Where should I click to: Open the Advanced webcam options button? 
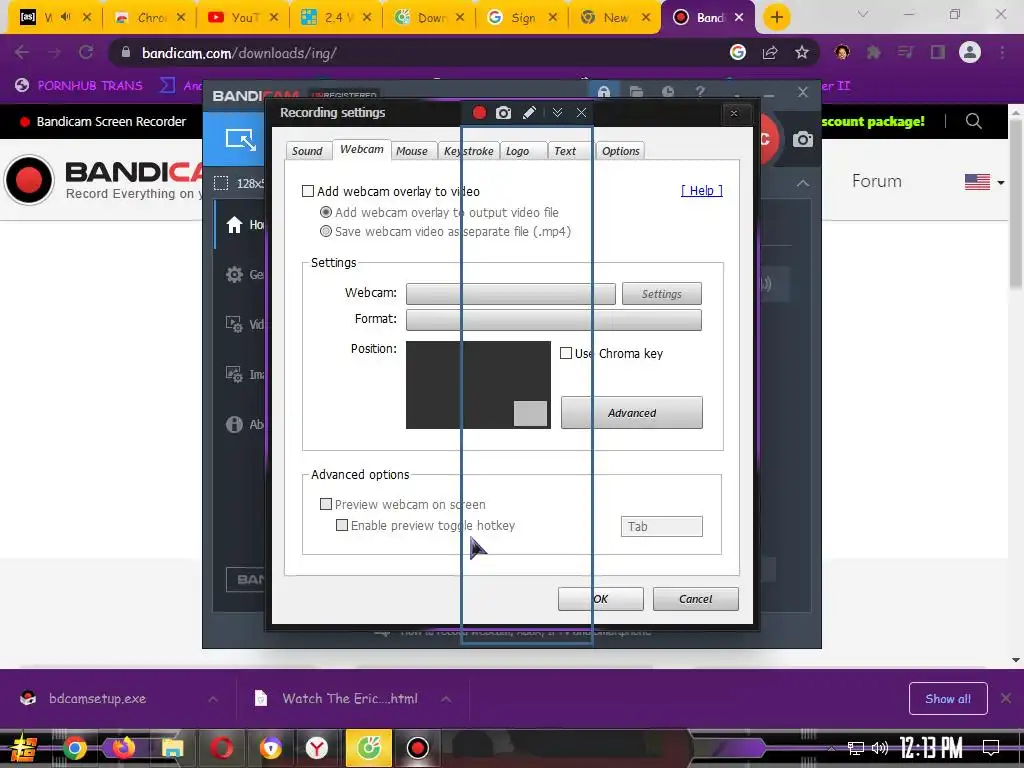click(x=632, y=413)
